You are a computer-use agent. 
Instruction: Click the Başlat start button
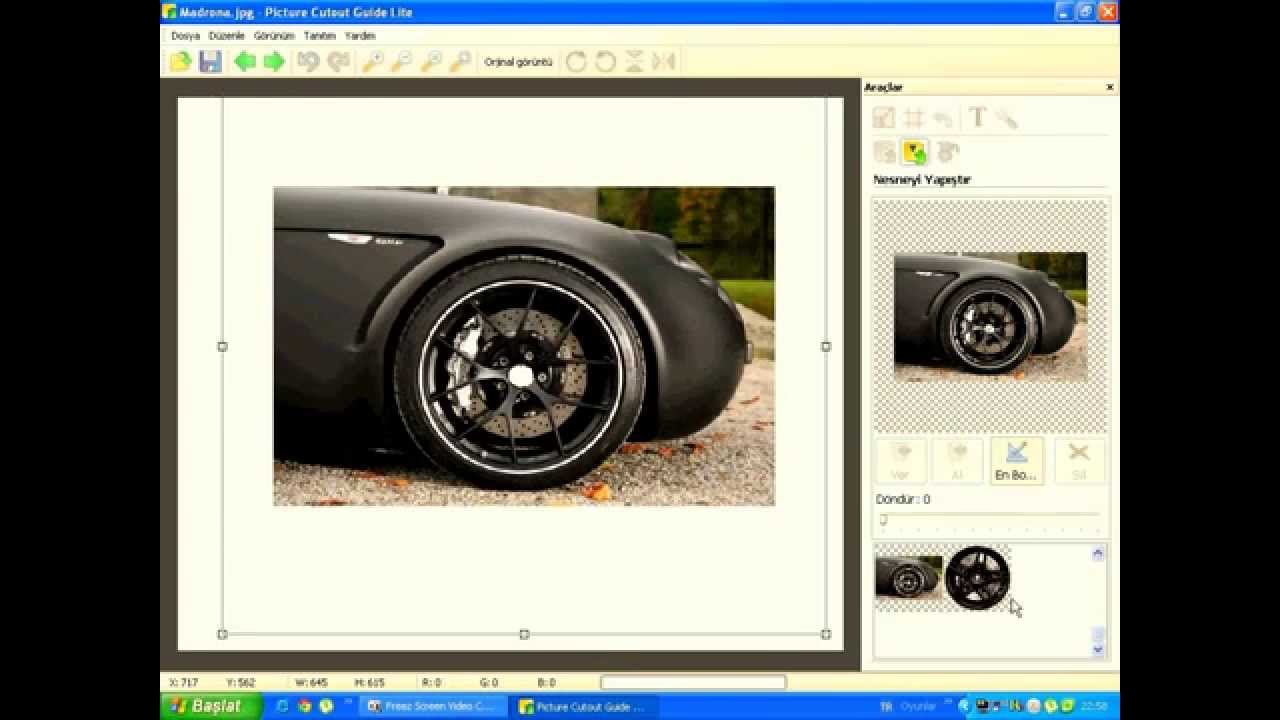tap(211, 706)
